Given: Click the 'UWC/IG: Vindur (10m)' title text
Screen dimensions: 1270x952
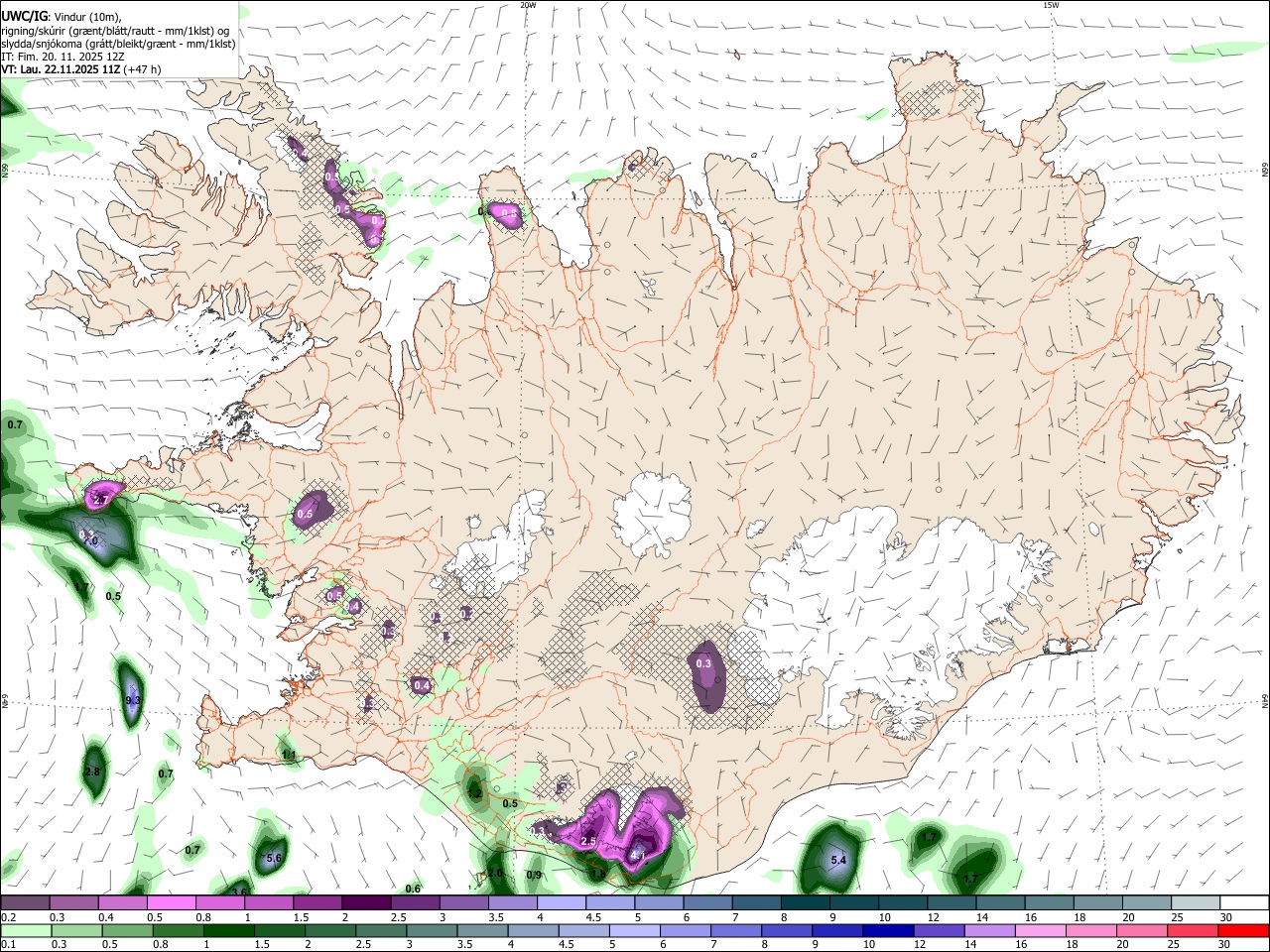Looking at the screenshot, I should pyautogui.click(x=62, y=17).
